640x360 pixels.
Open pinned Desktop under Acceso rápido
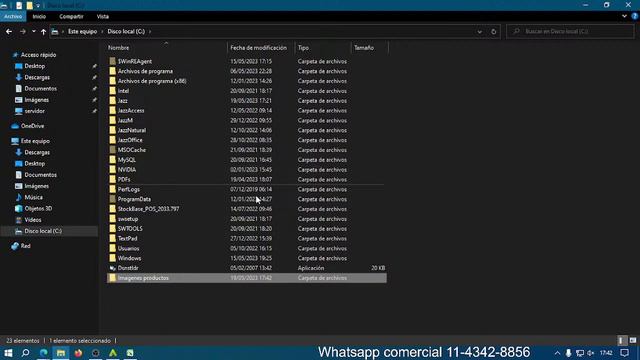[x=35, y=66]
